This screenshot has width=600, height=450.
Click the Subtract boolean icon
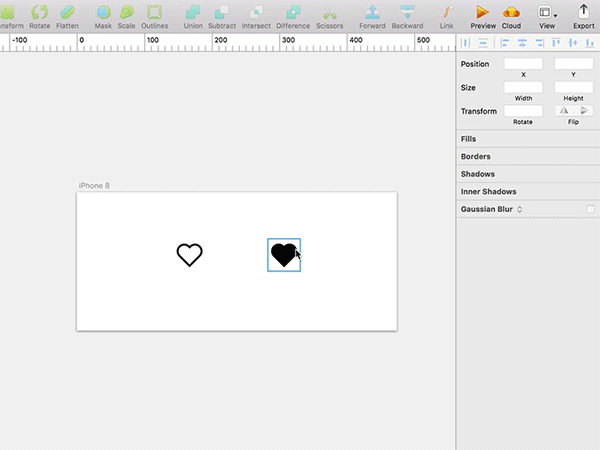[x=222, y=17]
